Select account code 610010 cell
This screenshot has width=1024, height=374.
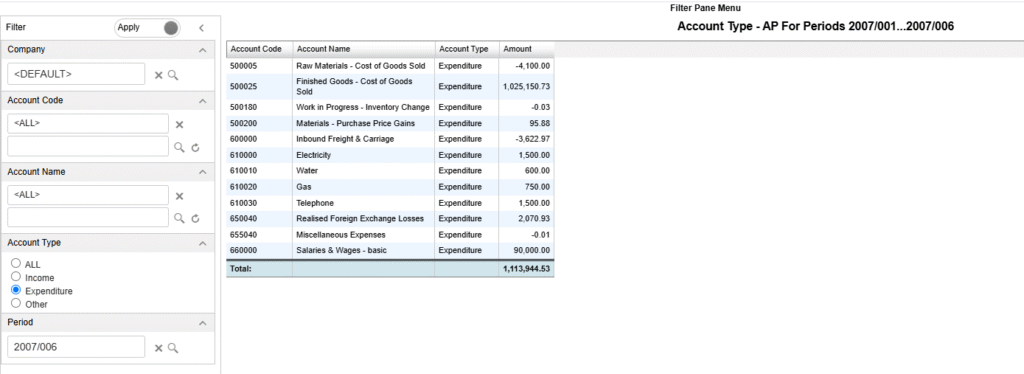pos(259,171)
